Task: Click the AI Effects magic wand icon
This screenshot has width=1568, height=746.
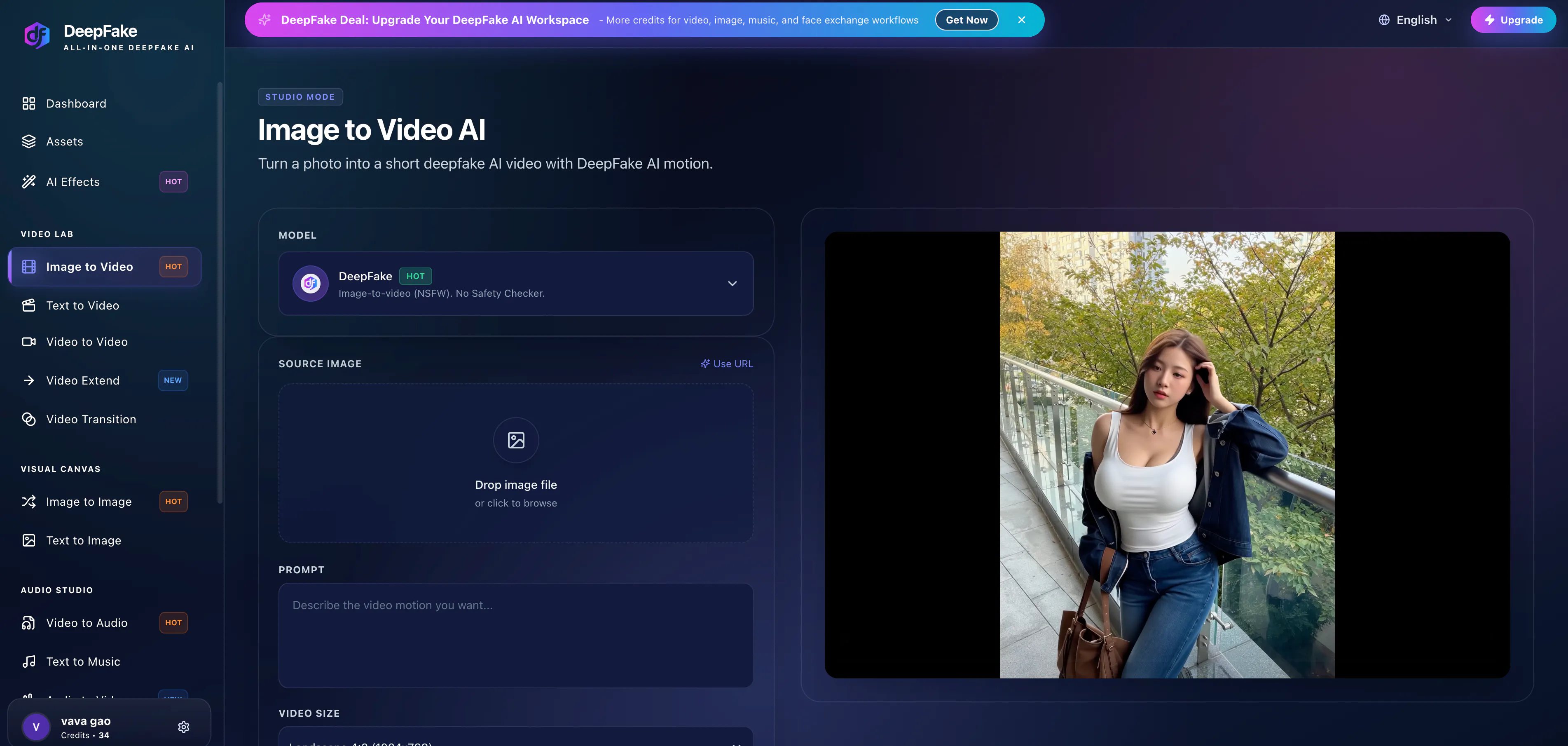Action: pos(28,181)
